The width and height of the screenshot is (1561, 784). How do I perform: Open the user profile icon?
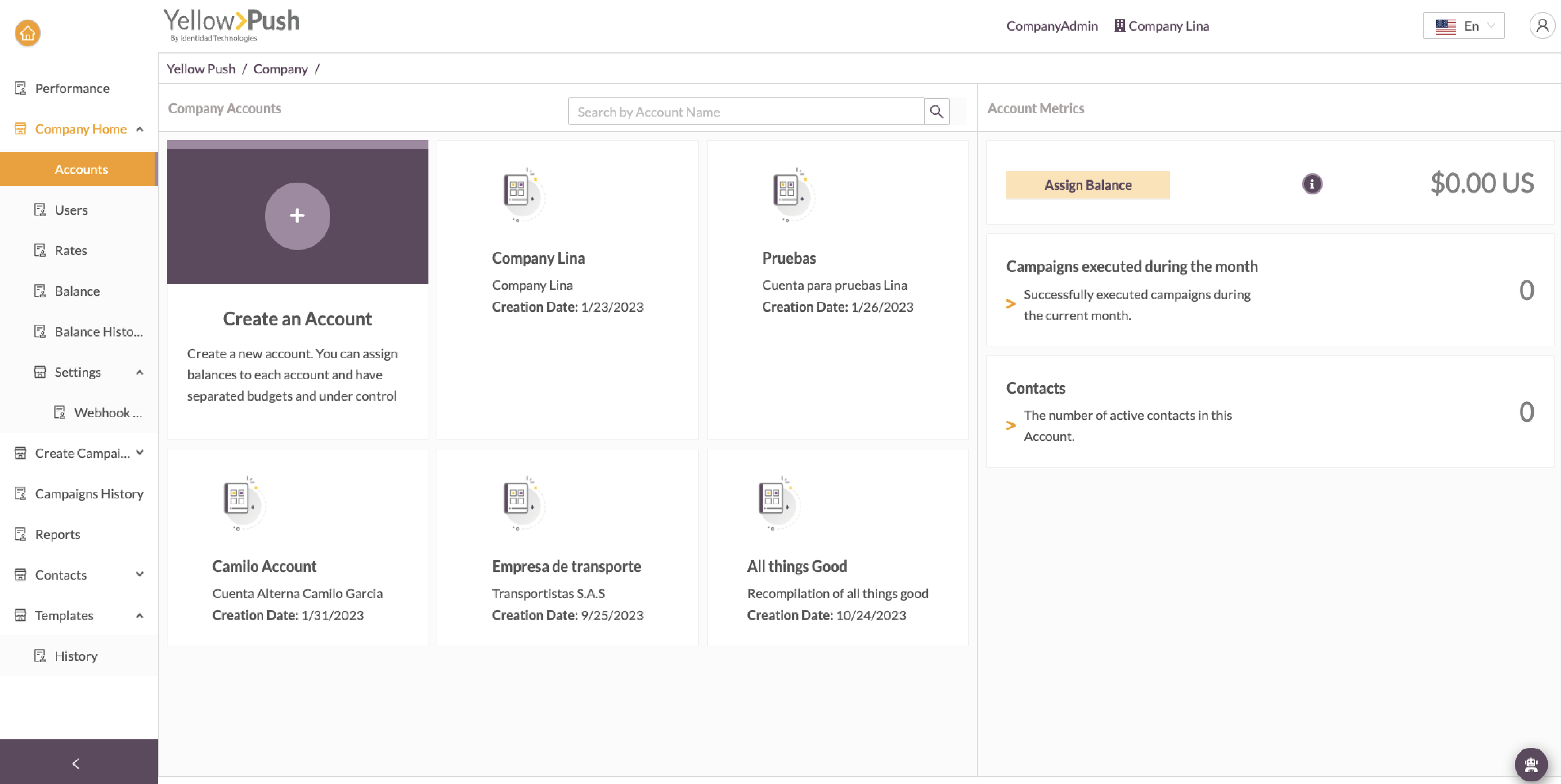(1542, 26)
